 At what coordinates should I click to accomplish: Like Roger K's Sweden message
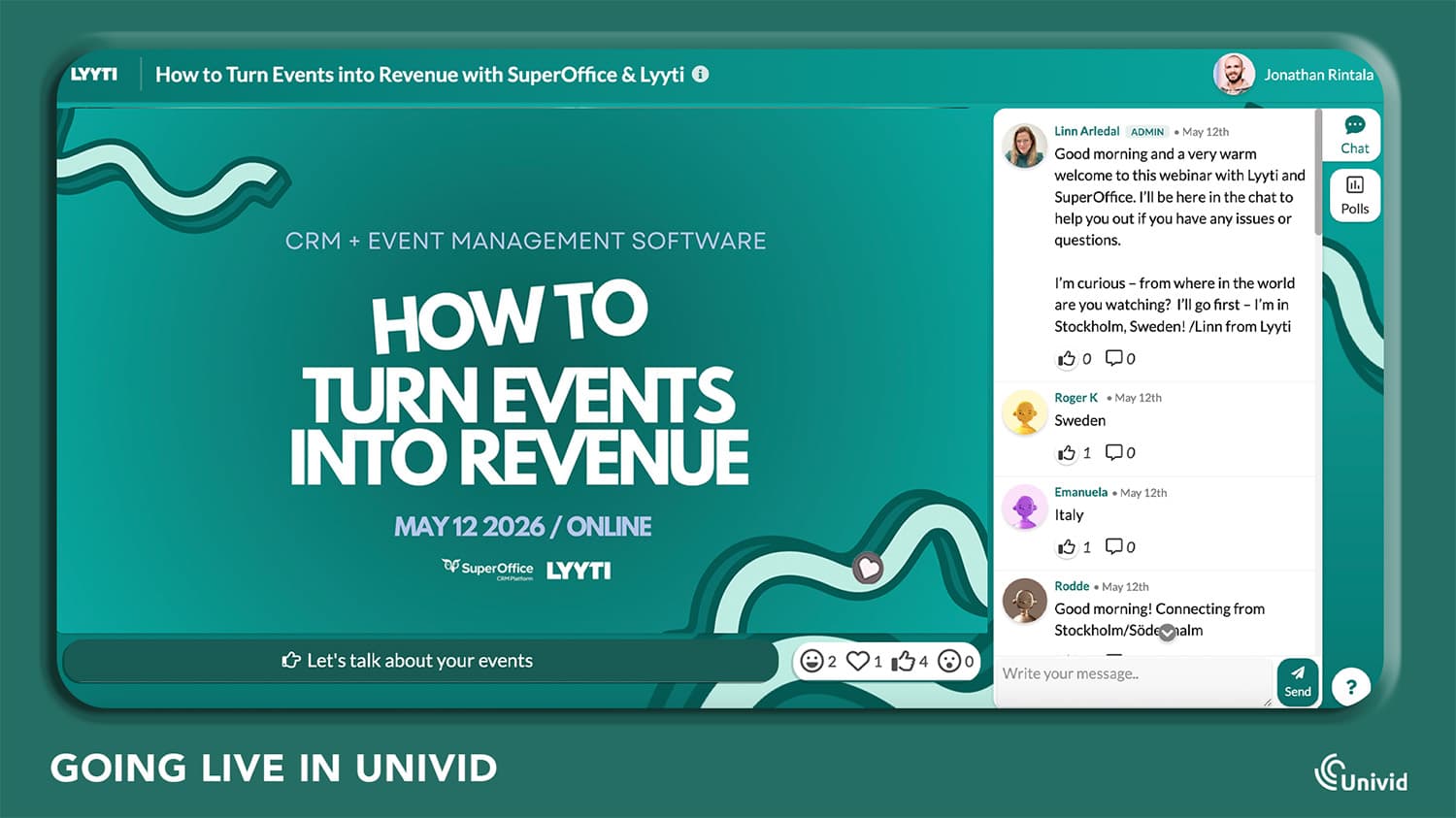1067,452
